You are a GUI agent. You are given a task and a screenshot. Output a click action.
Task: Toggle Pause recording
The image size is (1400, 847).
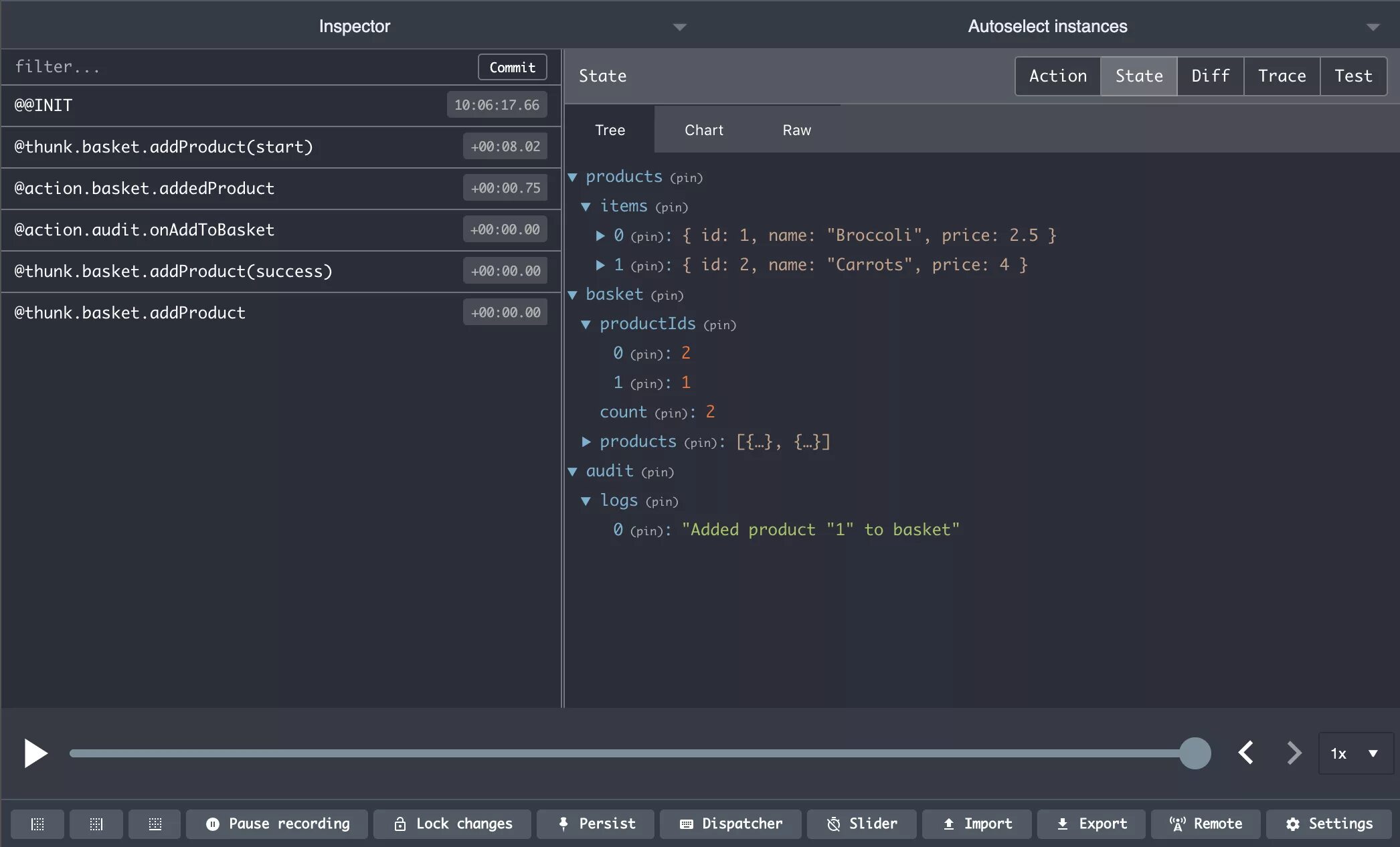click(278, 824)
